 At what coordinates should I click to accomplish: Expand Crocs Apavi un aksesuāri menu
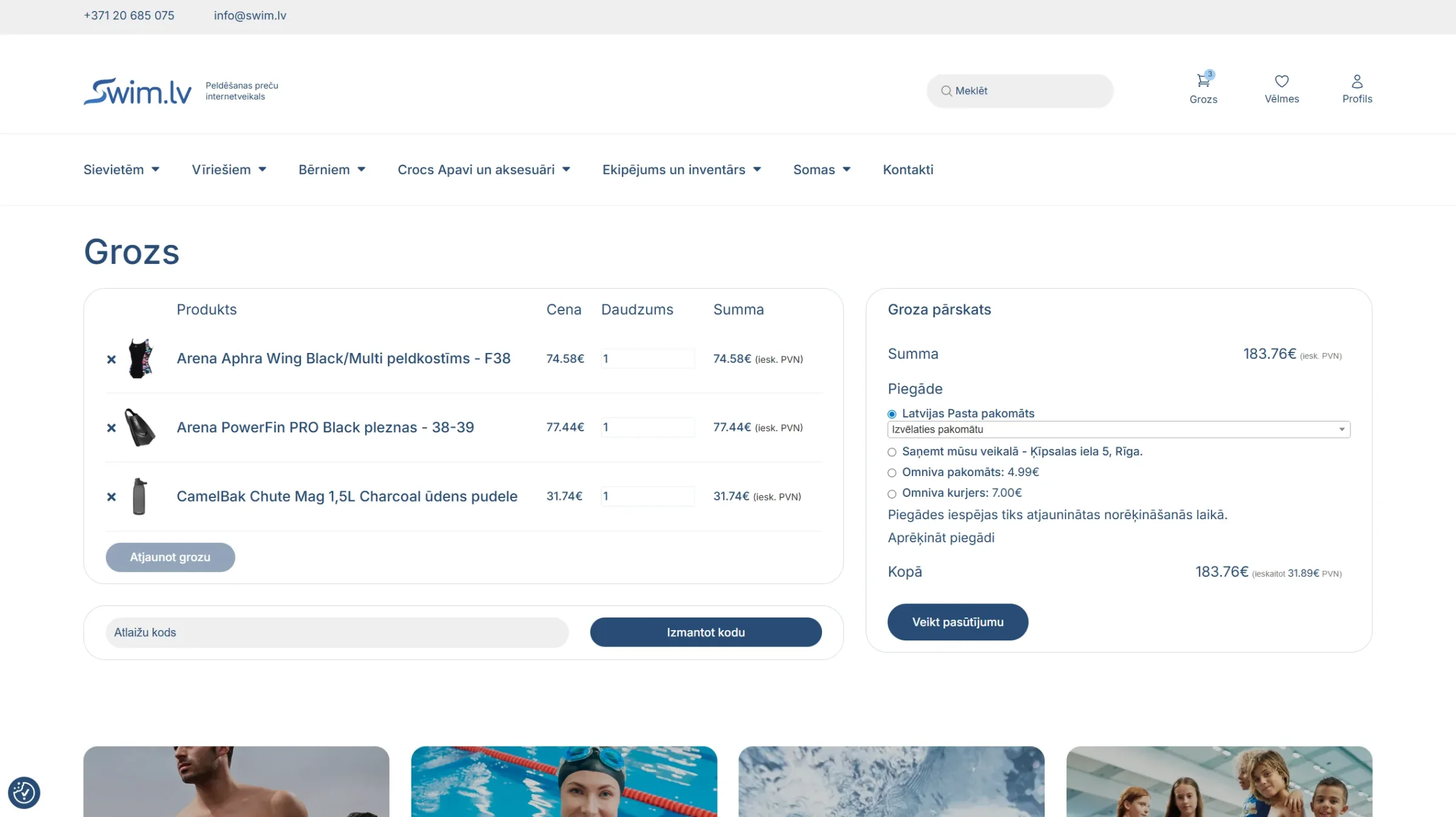(484, 170)
